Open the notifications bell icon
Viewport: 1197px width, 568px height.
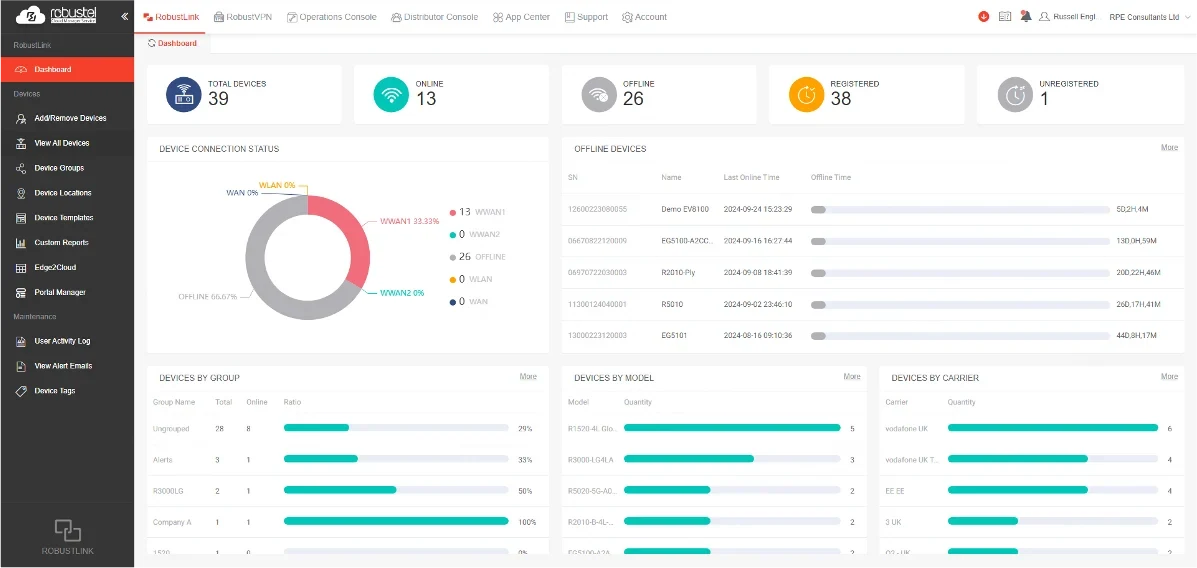[1025, 17]
